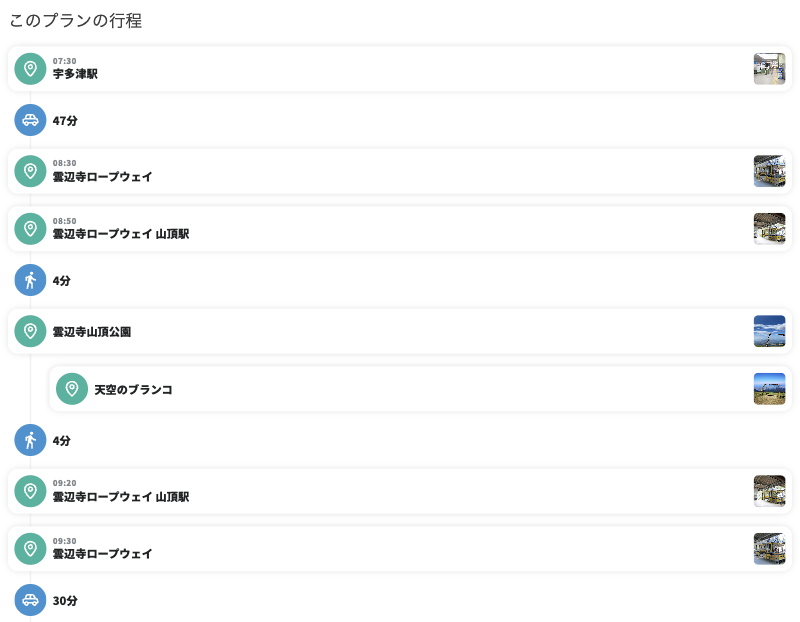Click the second walking icon before 09:20
Image resolution: width=800 pixels, height=622 pixels.
point(30,440)
